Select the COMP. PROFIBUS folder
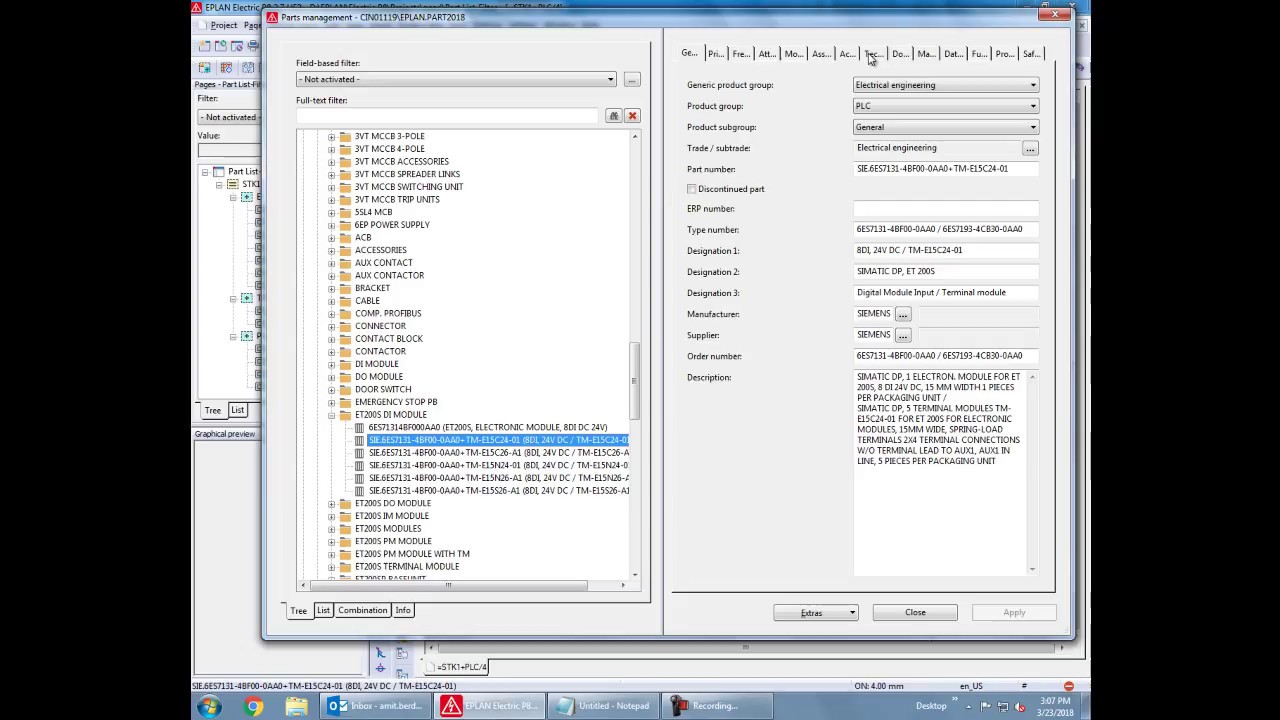 click(x=388, y=314)
